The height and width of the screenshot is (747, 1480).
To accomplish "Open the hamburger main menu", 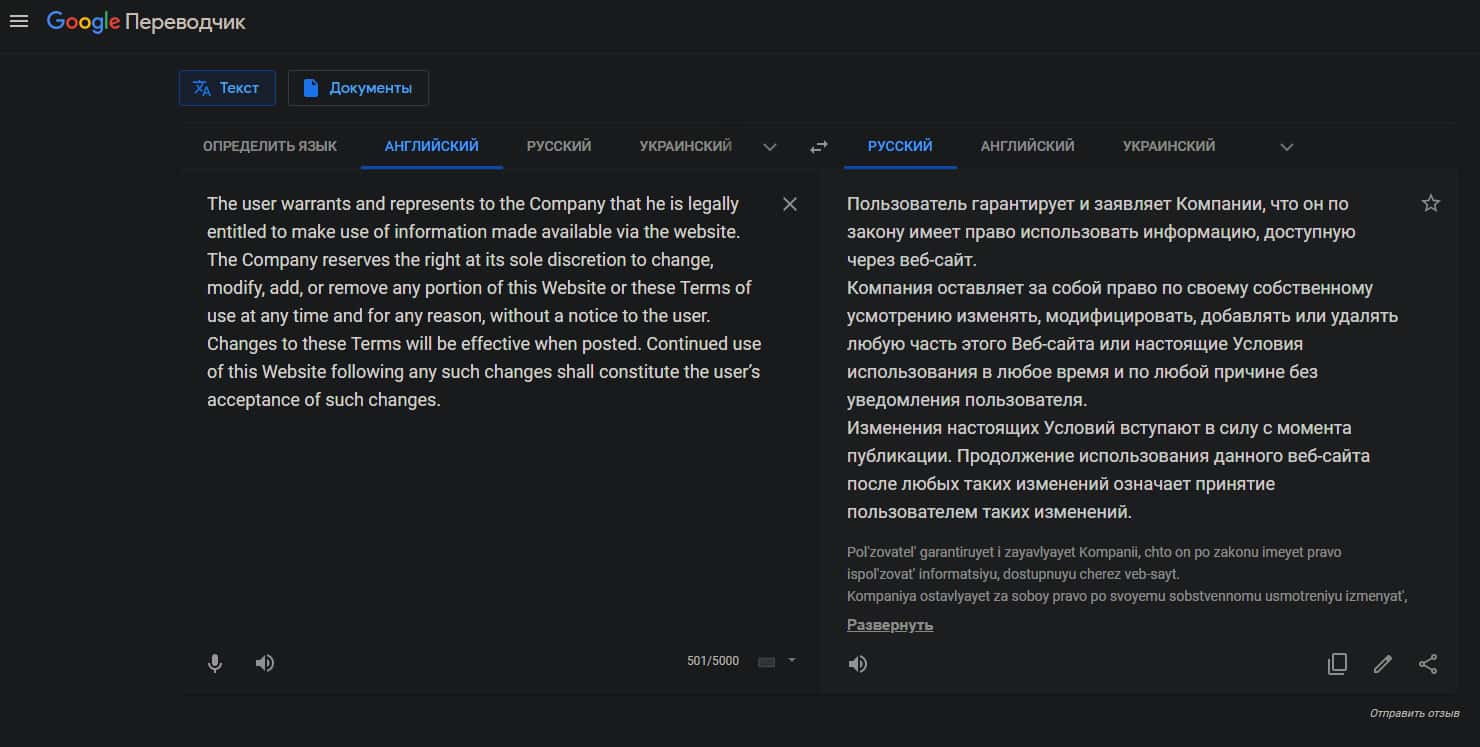I will click(18, 21).
